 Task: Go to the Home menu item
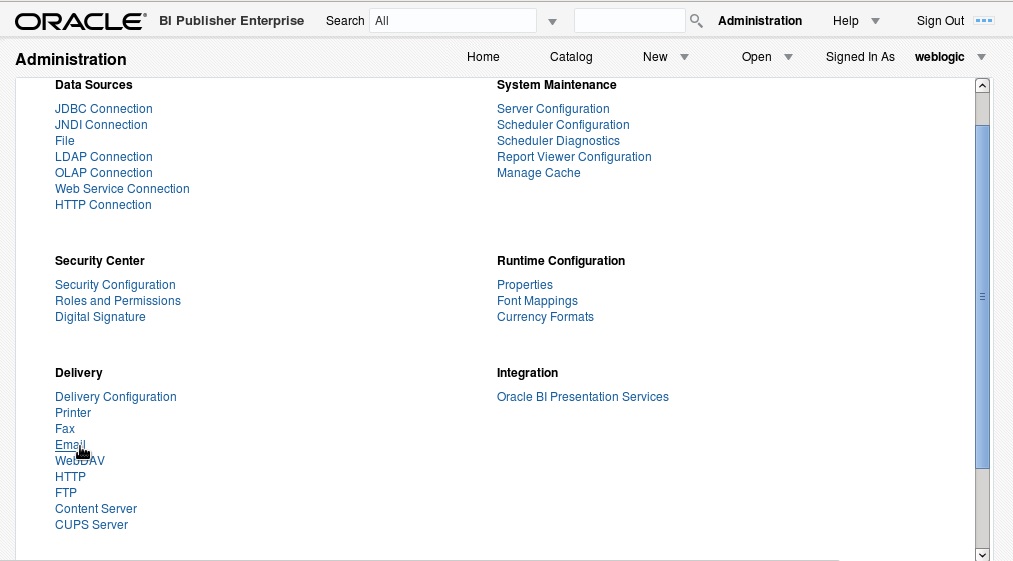tap(483, 57)
